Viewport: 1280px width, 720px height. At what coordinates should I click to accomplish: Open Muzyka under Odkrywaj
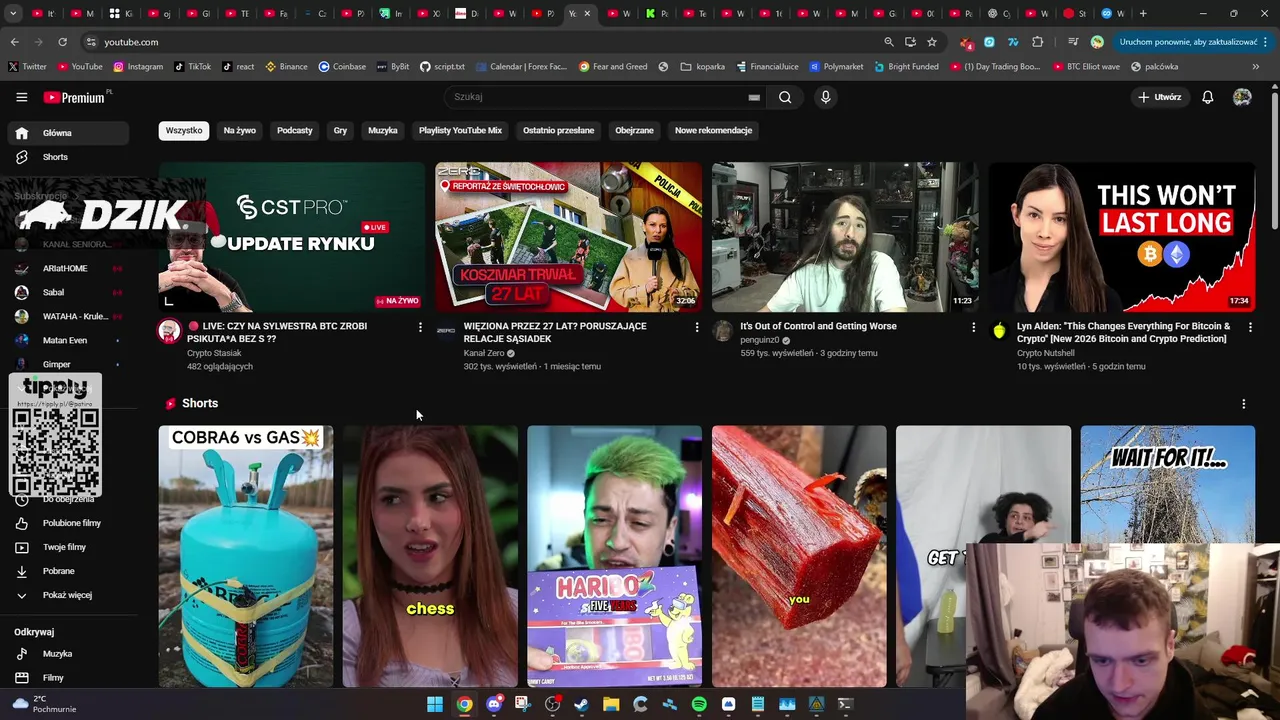(x=68, y=654)
